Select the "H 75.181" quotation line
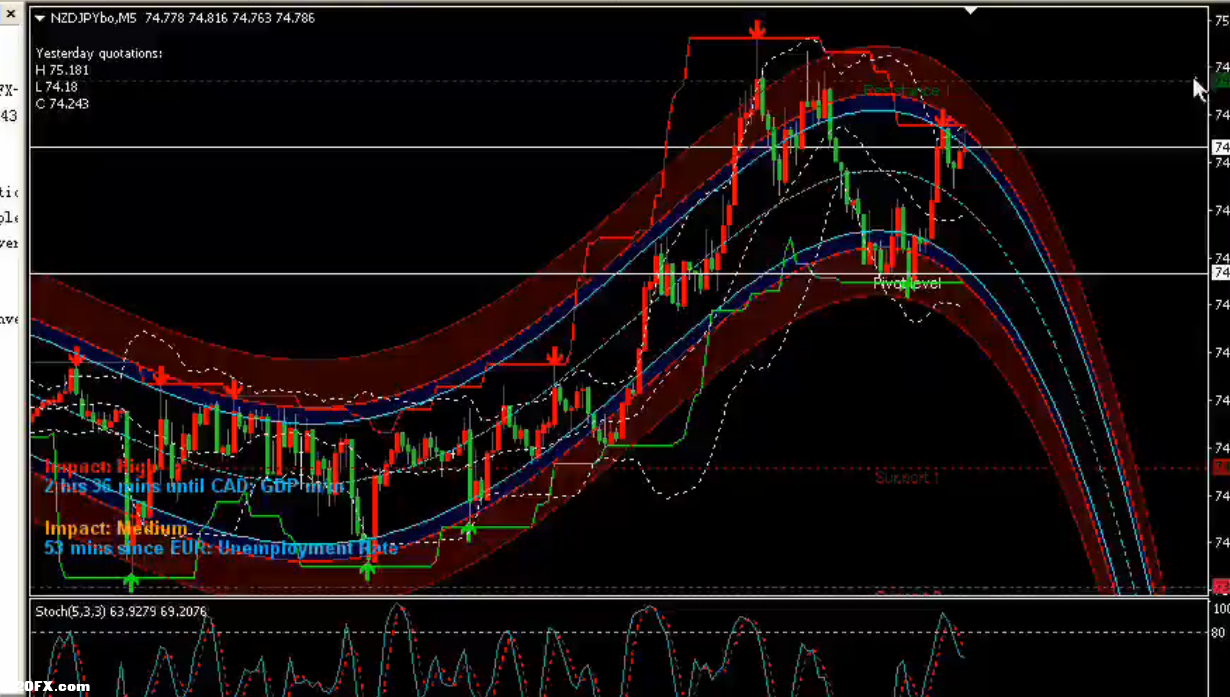 [x=62, y=70]
